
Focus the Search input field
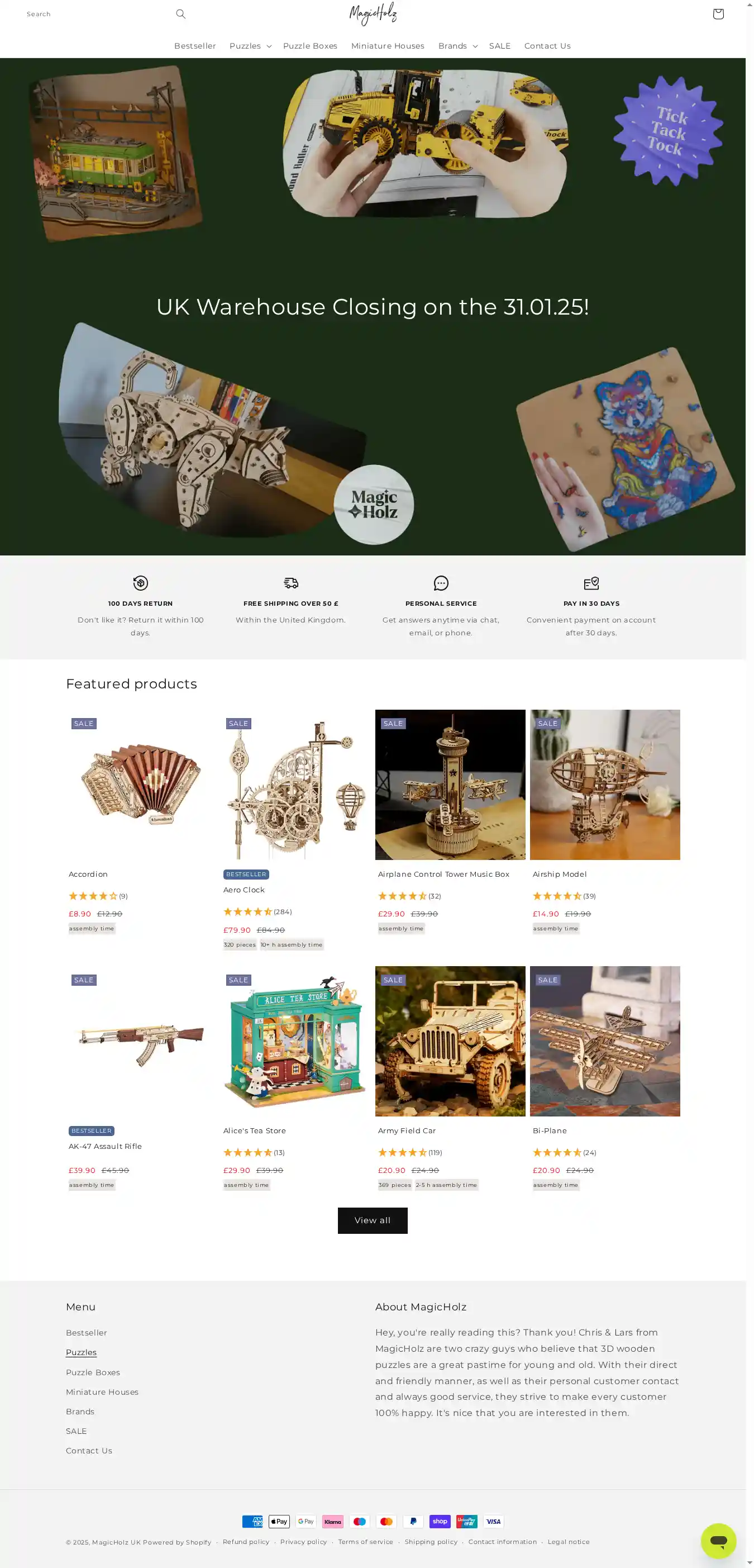coord(97,14)
